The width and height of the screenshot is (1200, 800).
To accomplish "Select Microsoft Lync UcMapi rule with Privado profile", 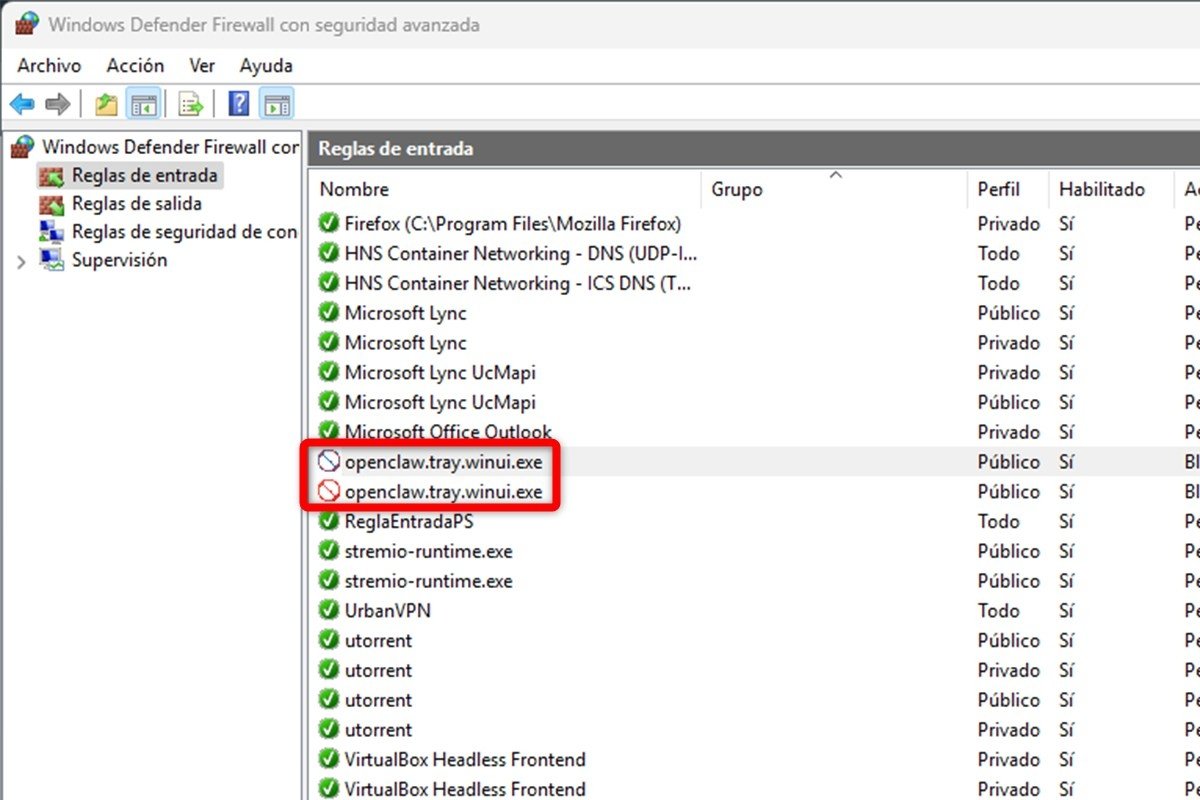I will (440, 372).
